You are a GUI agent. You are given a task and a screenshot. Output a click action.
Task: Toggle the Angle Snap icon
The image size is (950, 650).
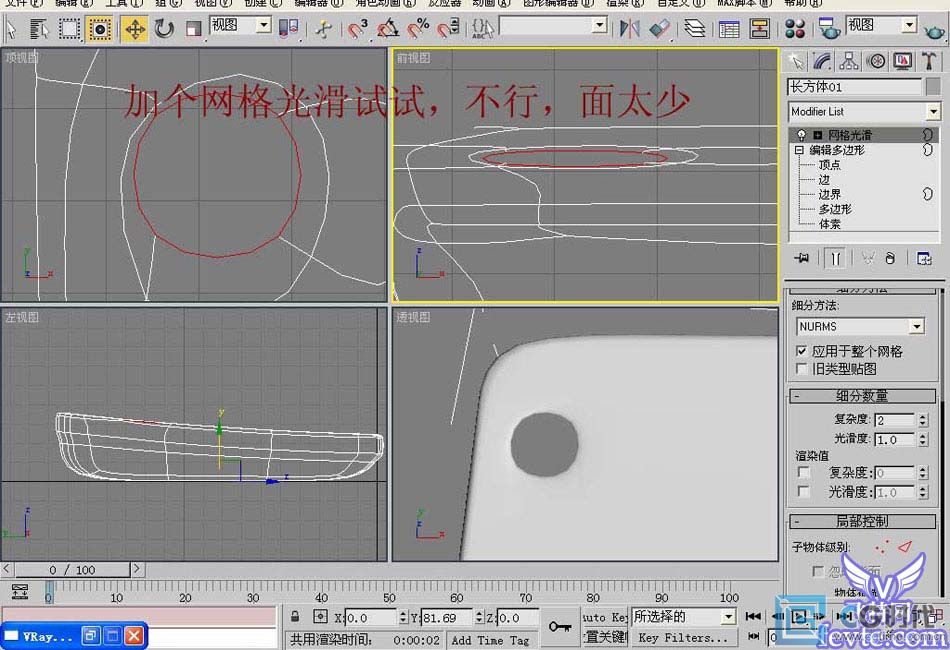coord(388,28)
